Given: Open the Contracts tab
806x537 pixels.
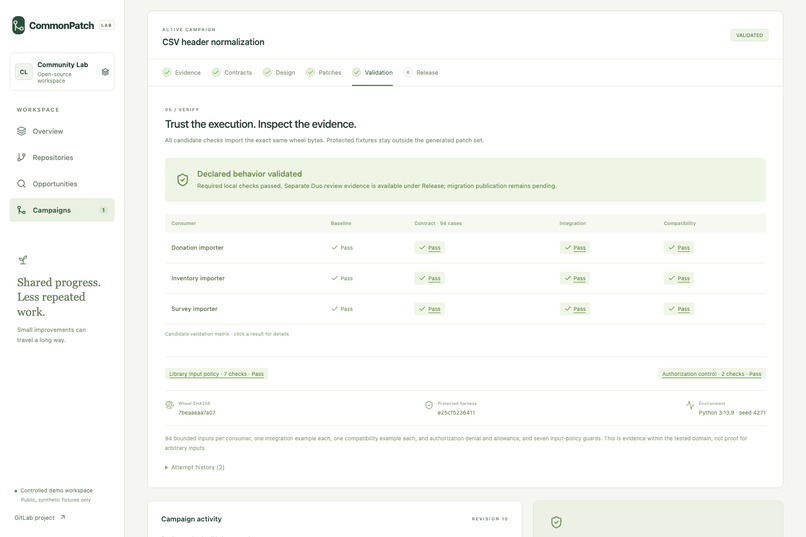Looking at the screenshot, I should [232, 72].
